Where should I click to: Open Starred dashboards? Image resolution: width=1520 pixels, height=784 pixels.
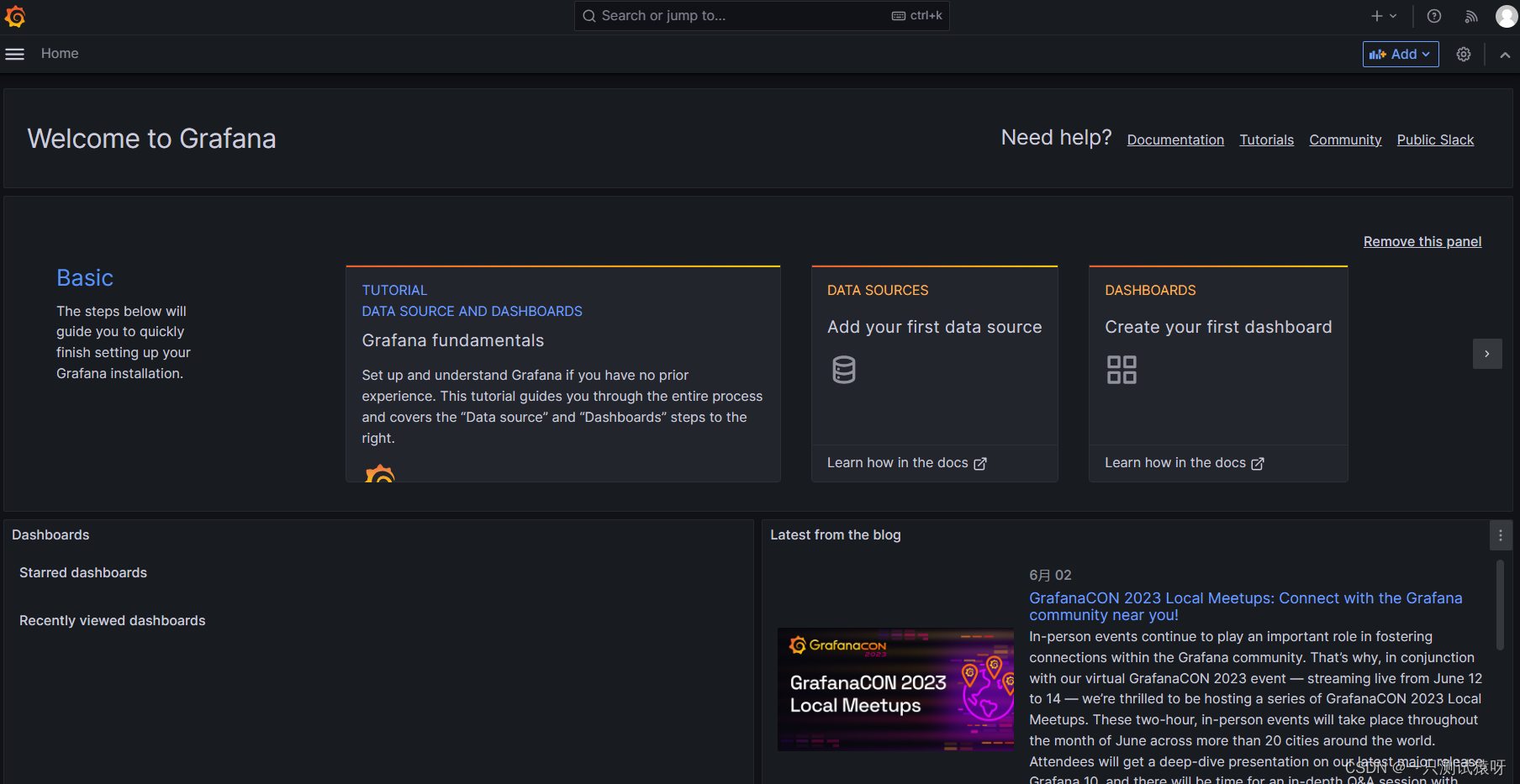82,572
